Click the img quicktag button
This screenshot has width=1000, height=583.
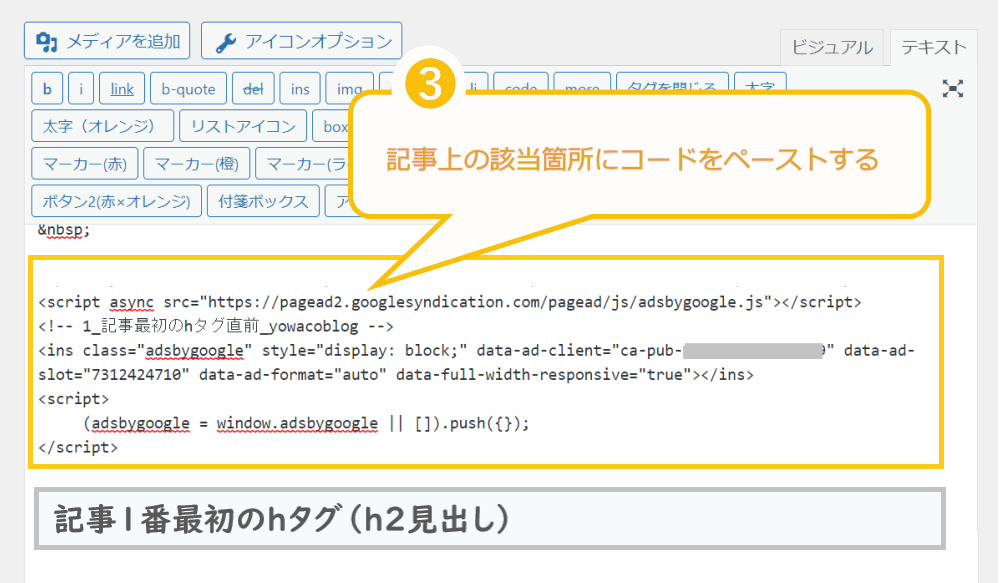pos(348,89)
